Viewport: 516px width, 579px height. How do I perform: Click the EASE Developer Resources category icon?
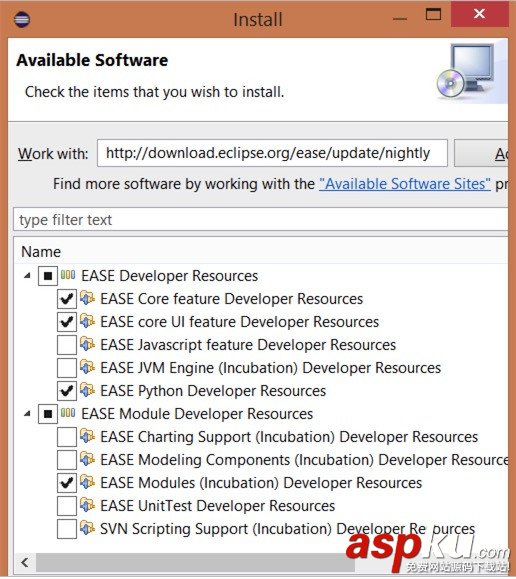[x=68, y=275]
